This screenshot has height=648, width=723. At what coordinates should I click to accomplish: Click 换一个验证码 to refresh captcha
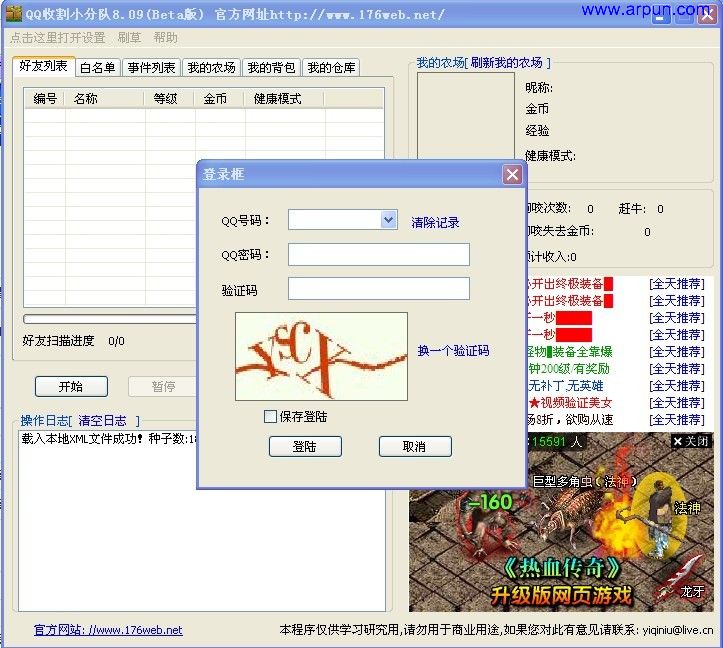click(453, 351)
